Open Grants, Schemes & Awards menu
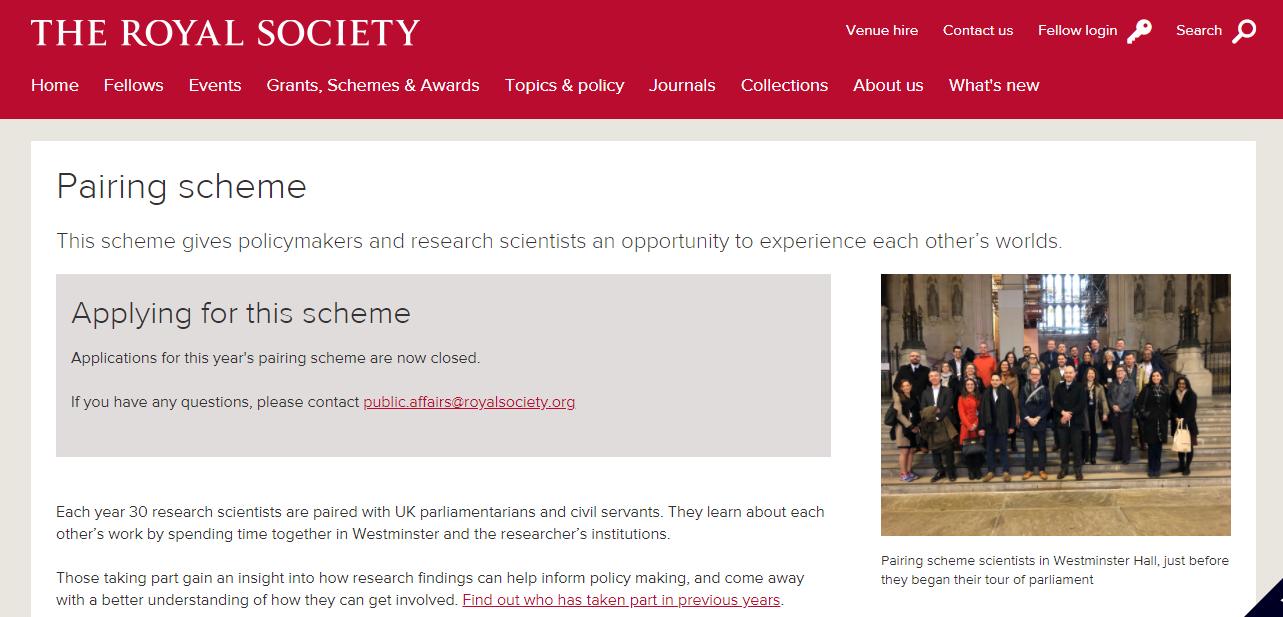This screenshot has width=1283, height=617. 373,86
